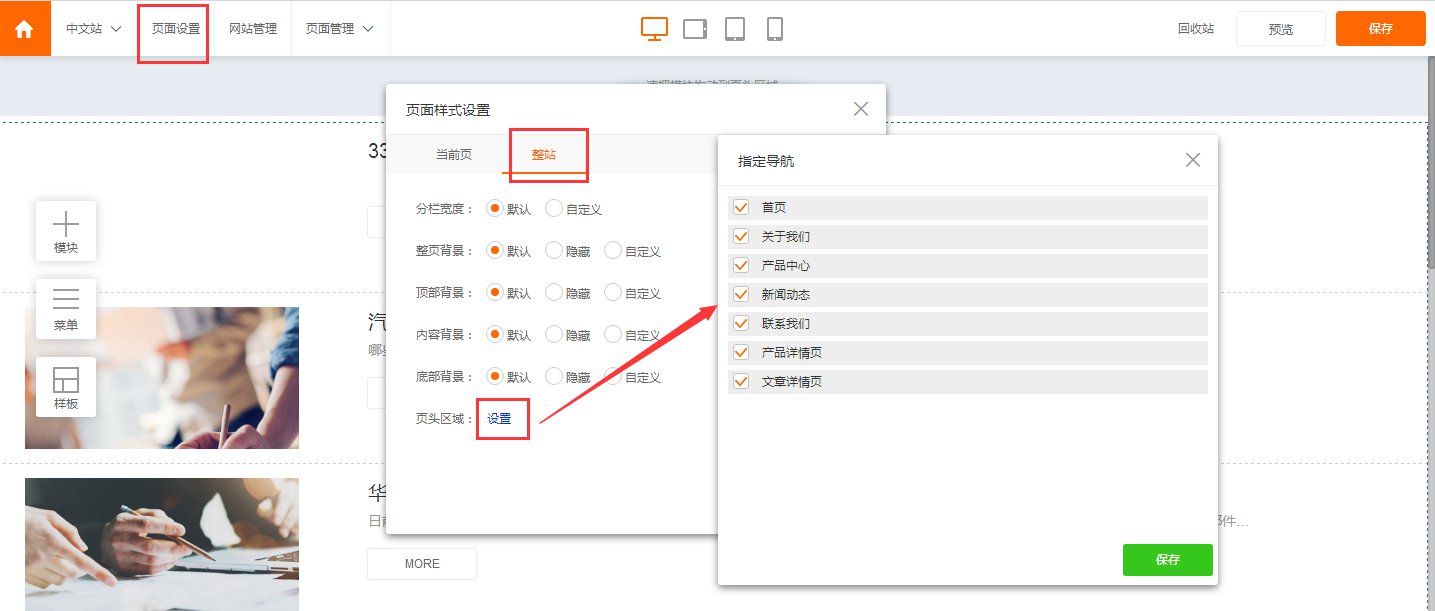Image resolution: width=1435 pixels, height=611 pixels.
Task: Open the 样板 template tool
Action: coord(66,387)
